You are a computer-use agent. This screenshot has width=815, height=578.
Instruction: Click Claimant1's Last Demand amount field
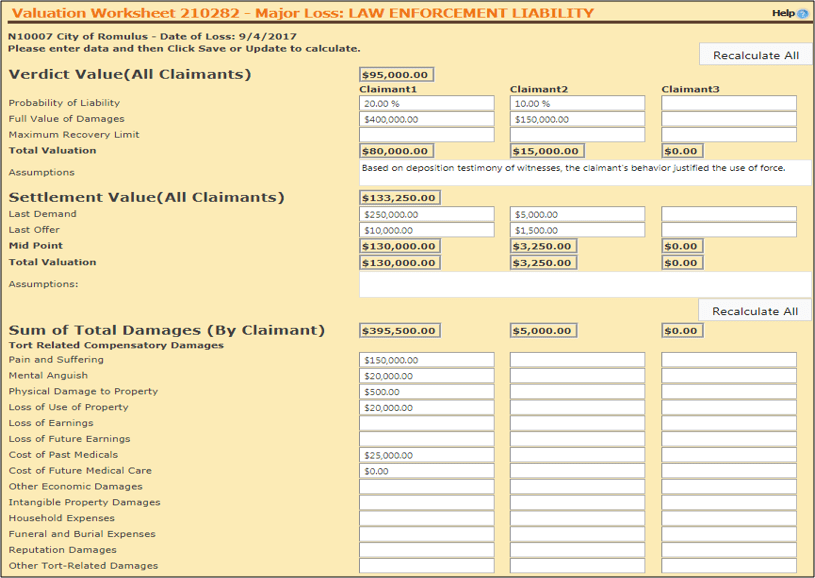tap(425, 213)
